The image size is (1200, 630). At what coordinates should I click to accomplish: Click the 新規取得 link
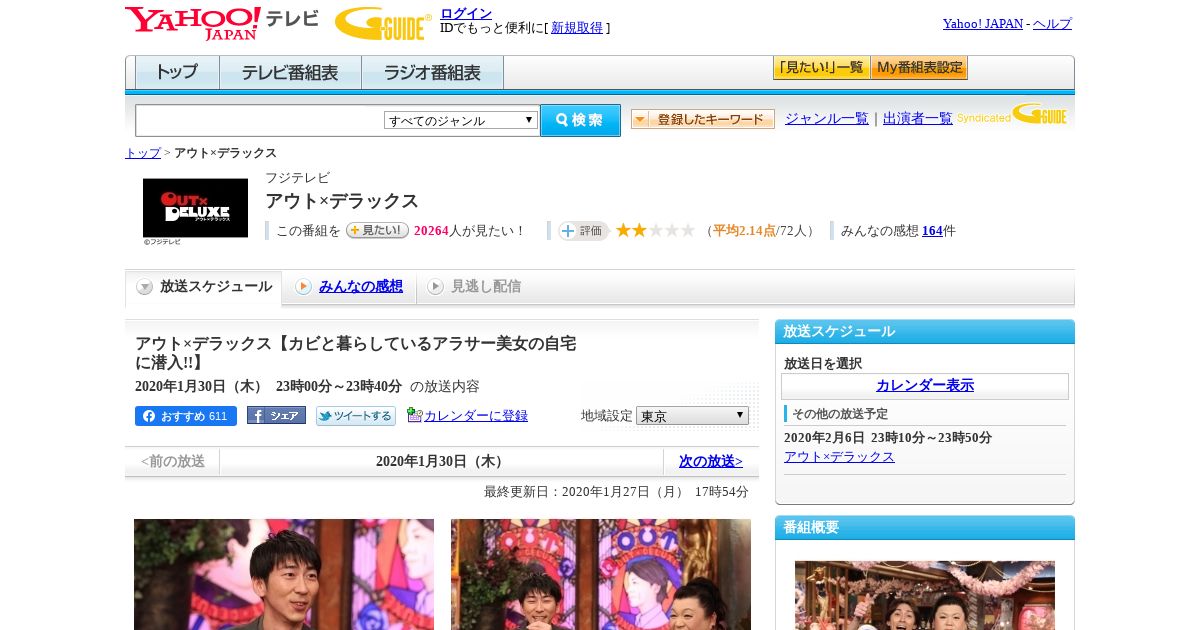point(577,28)
